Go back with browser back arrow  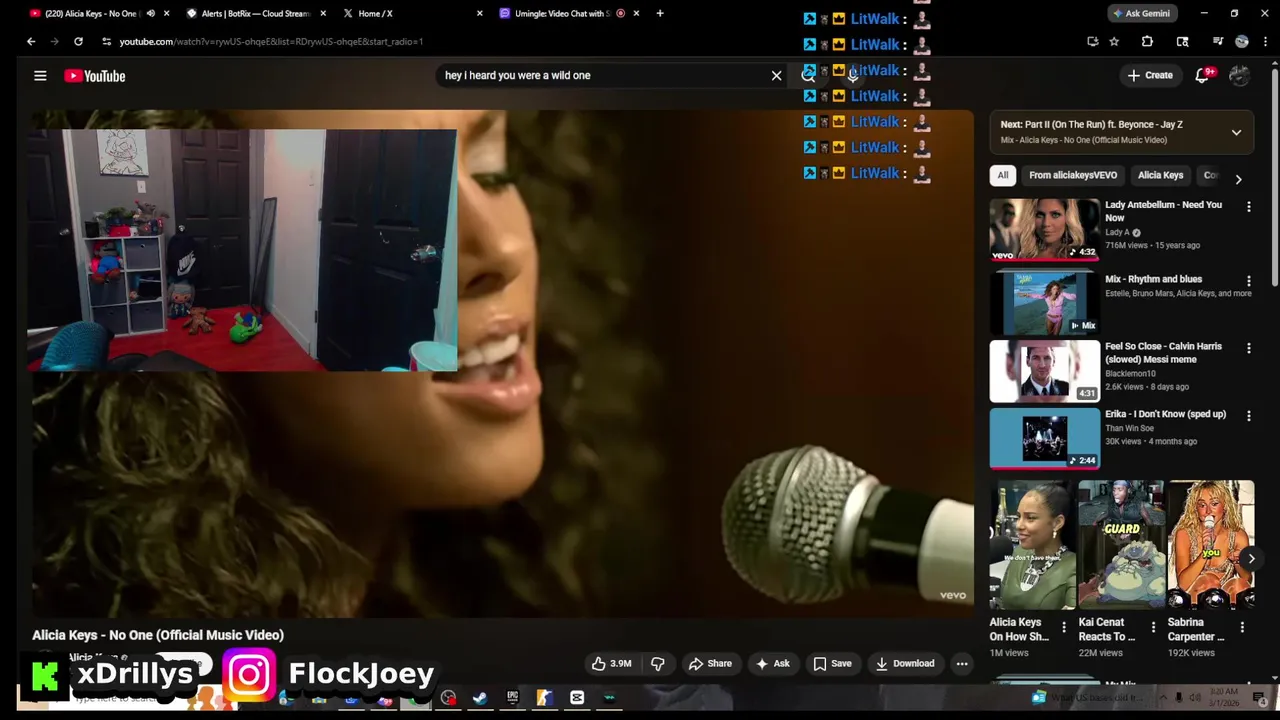click(x=31, y=41)
